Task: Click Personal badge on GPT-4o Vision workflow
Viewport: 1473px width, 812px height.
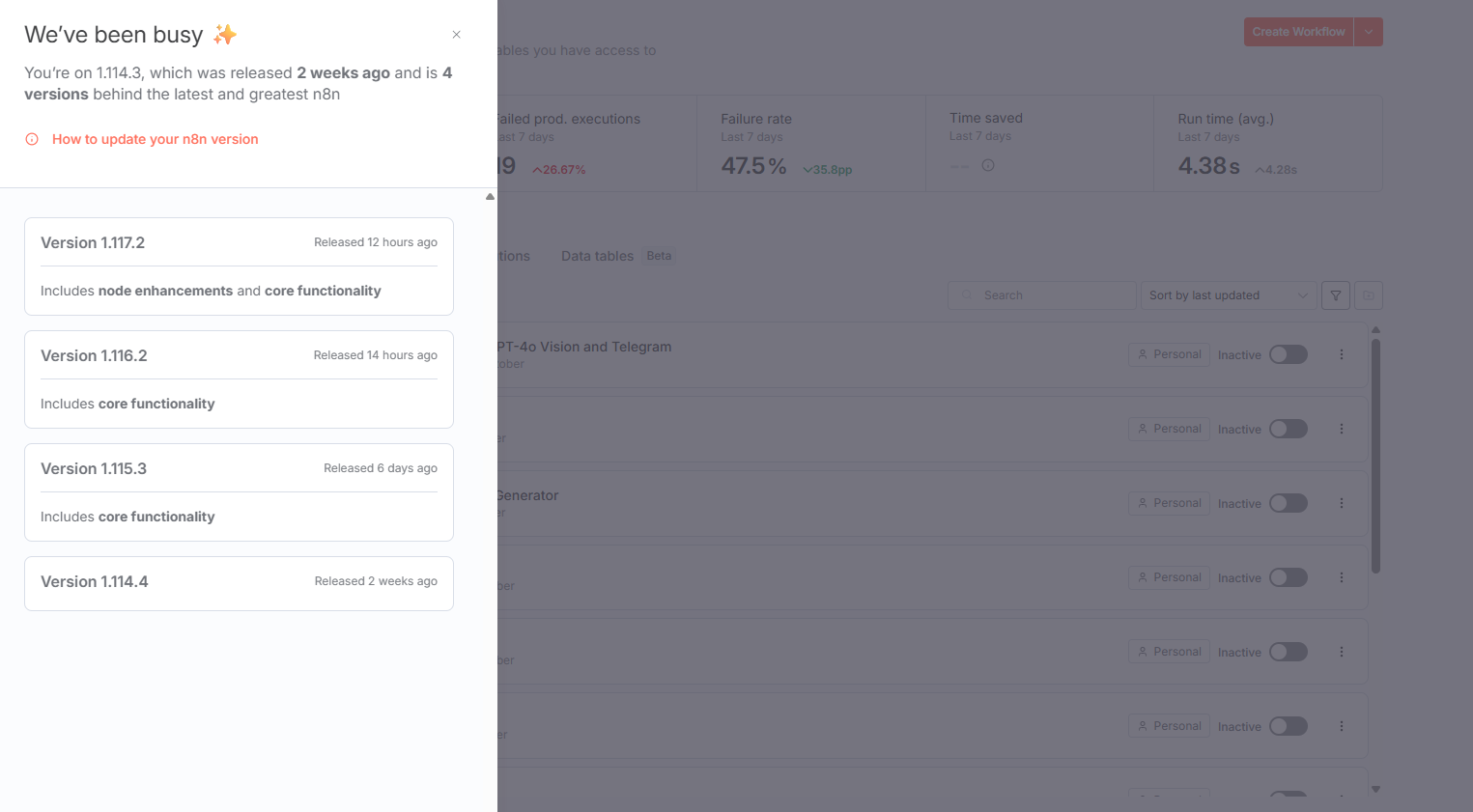Action: tap(1169, 354)
